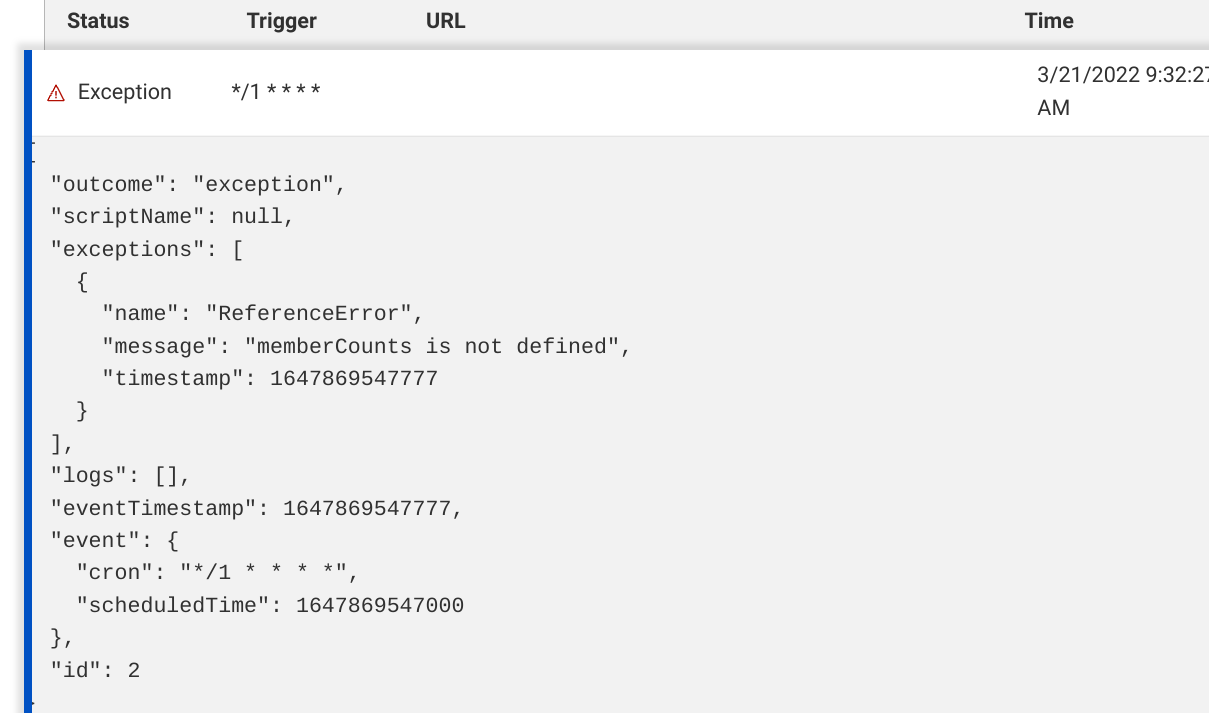Screen dimensions: 1209x713
Task: Select the ReferenceError name text
Action: (x=308, y=314)
